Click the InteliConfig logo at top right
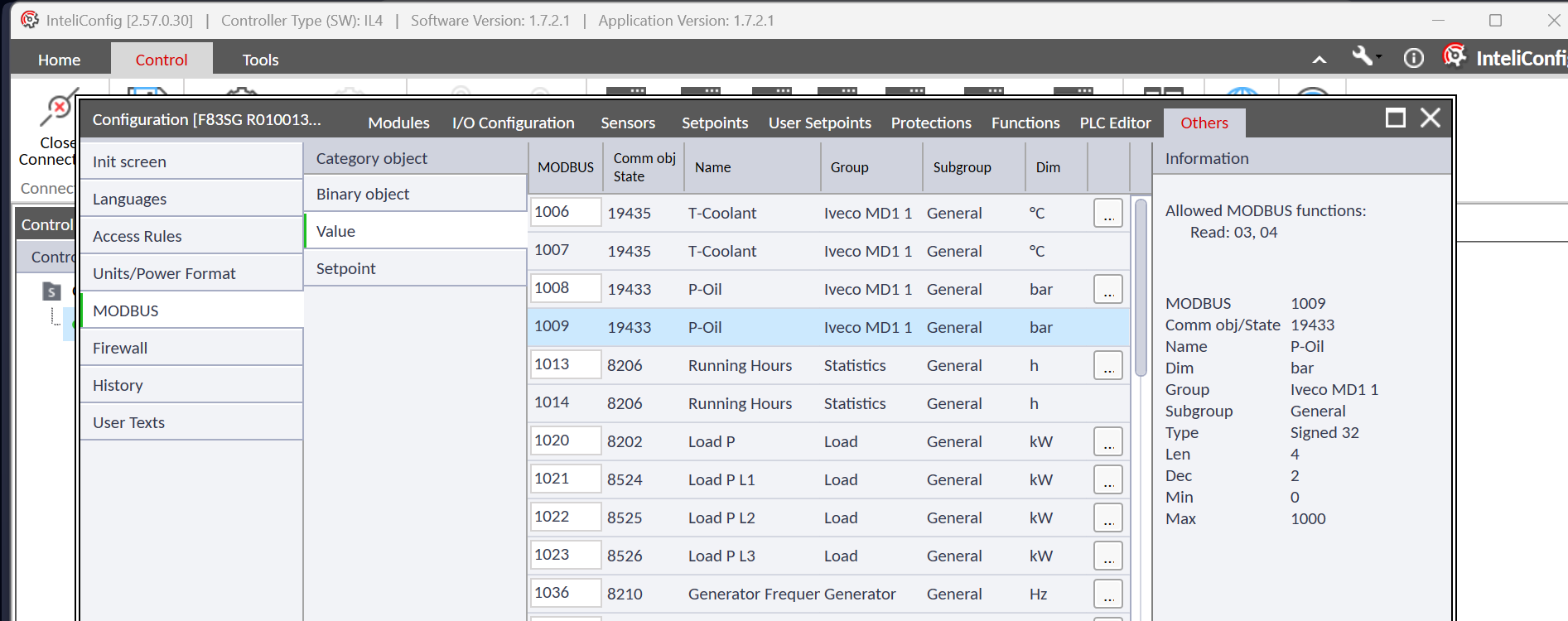1568x621 pixels. (x=1455, y=56)
